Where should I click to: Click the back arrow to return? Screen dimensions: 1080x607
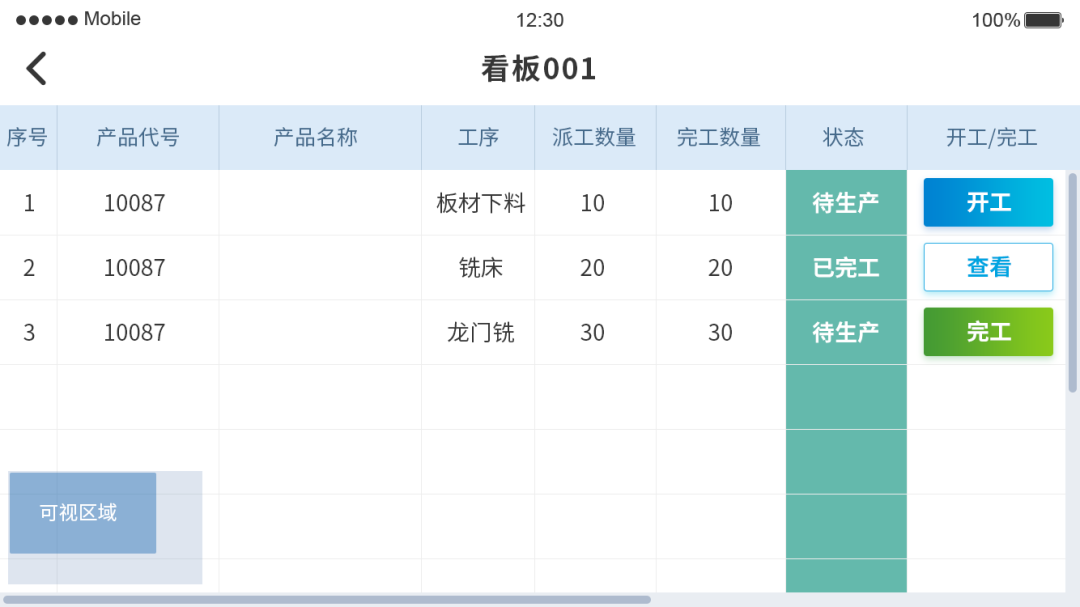click(x=36, y=67)
